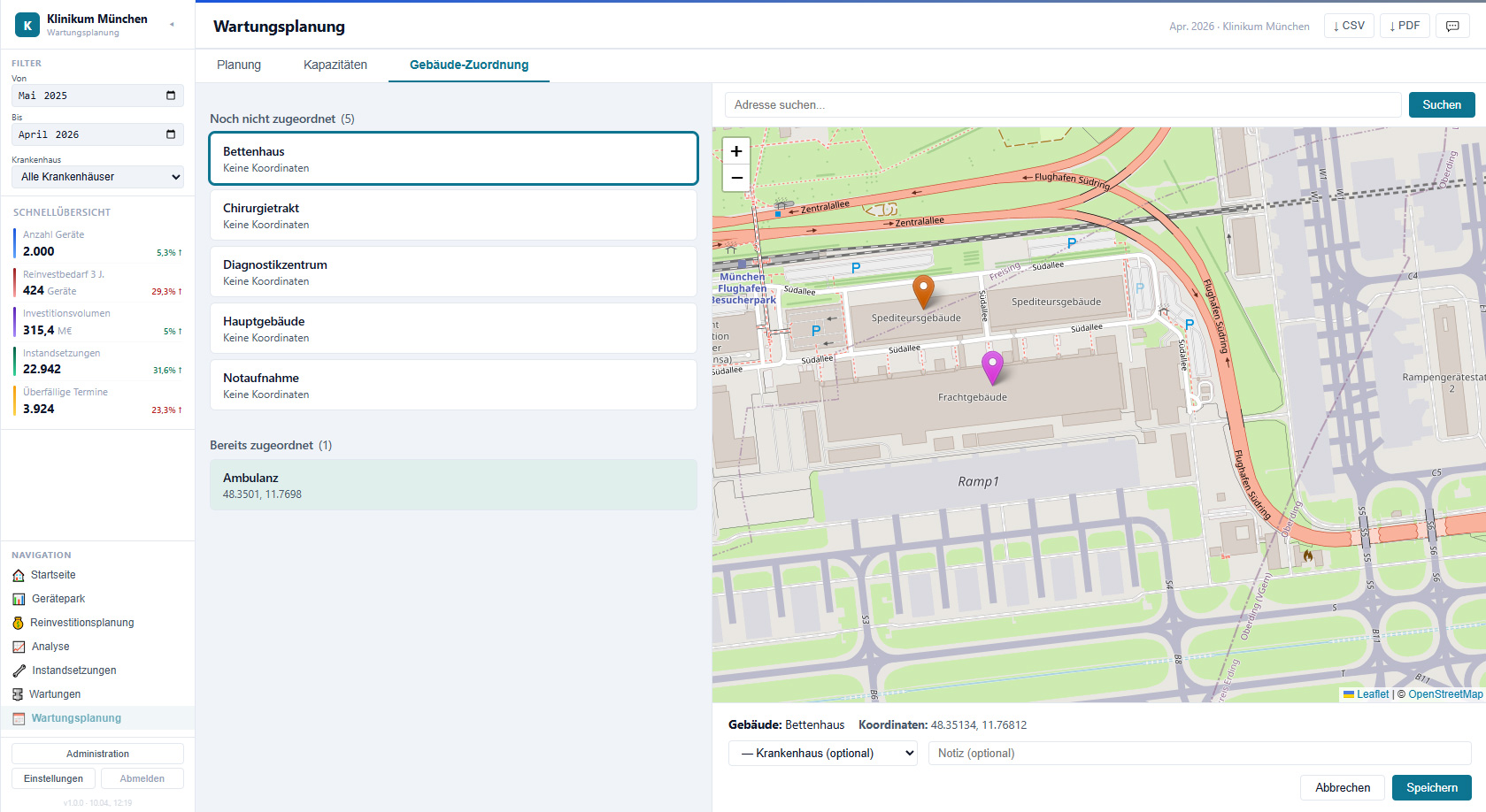This screenshot has width=1486, height=812.
Task: Open Reinvestitionsplanung from the navigation
Action: (x=81, y=623)
